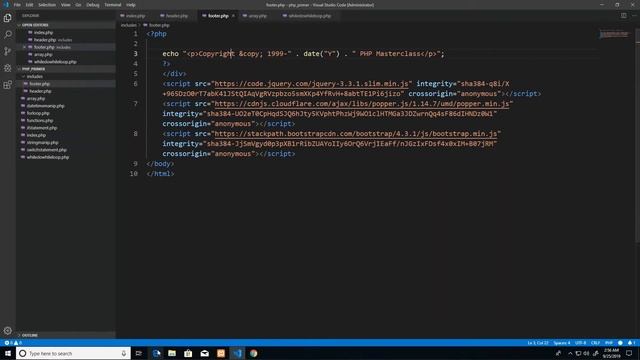Select header.php under includes folder
Screen dimensions: 640x360
click(x=67, y=91)
